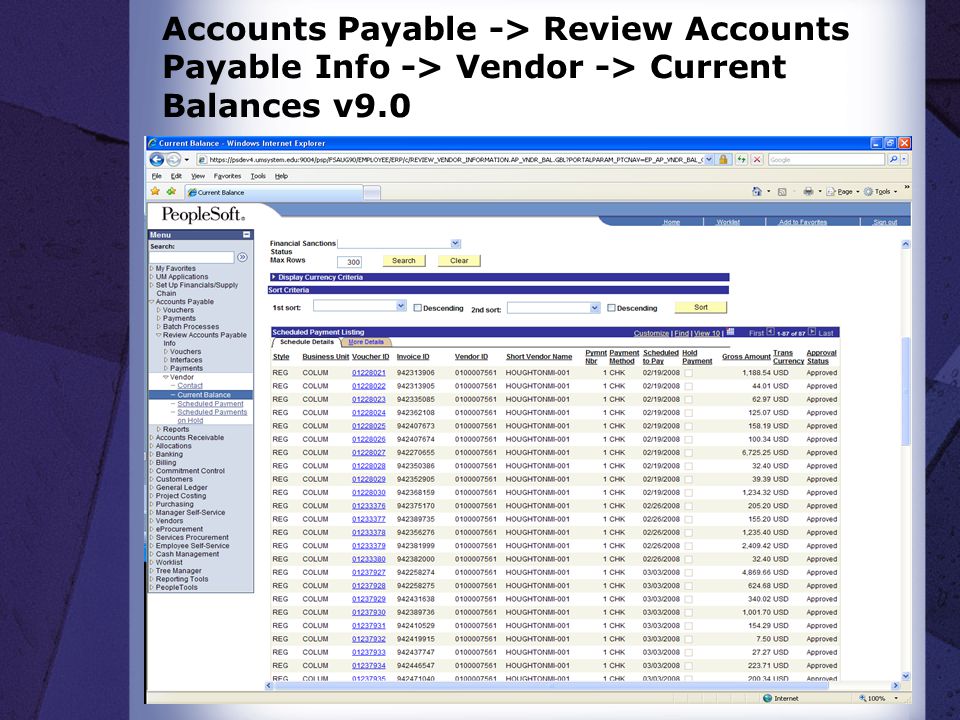The width and height of the screenshot is (960, 720).
Task: Click the Max Rows input field
Action: [349, 262]
